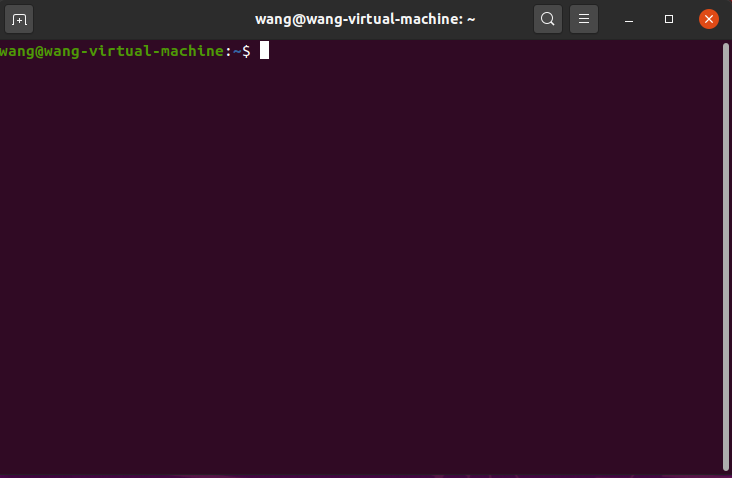Open the hamburger menu

click(584, 19)
